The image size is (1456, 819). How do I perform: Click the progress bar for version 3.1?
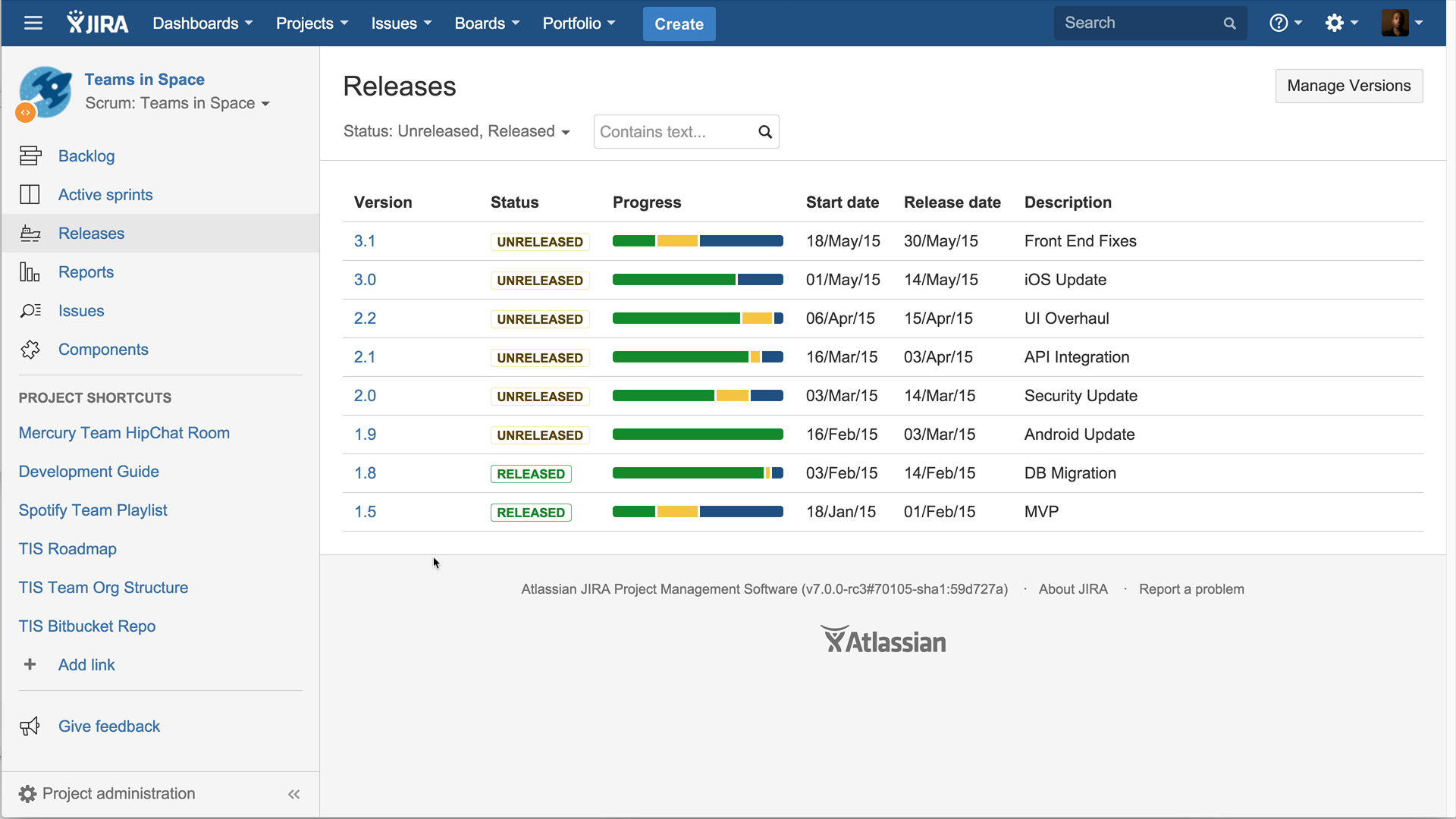(698, 241)
